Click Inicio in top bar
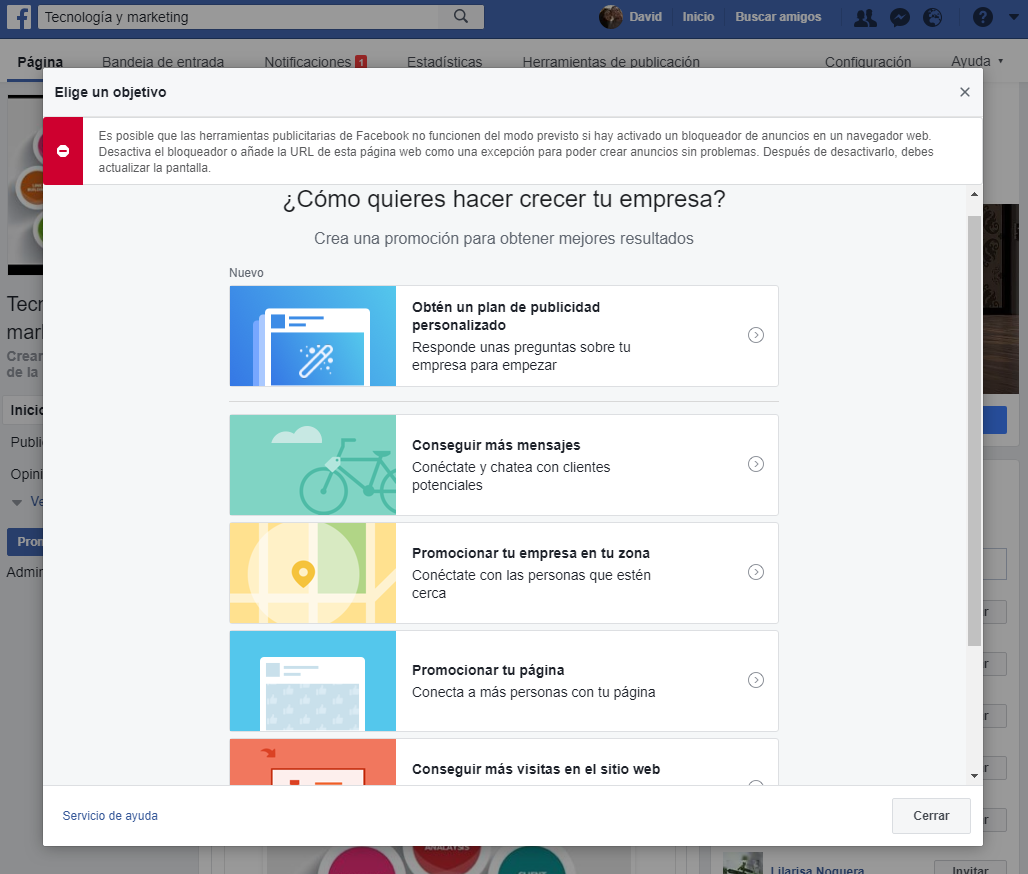Image resolution: width=1028 pixels, height=874 pixels. 698,17
